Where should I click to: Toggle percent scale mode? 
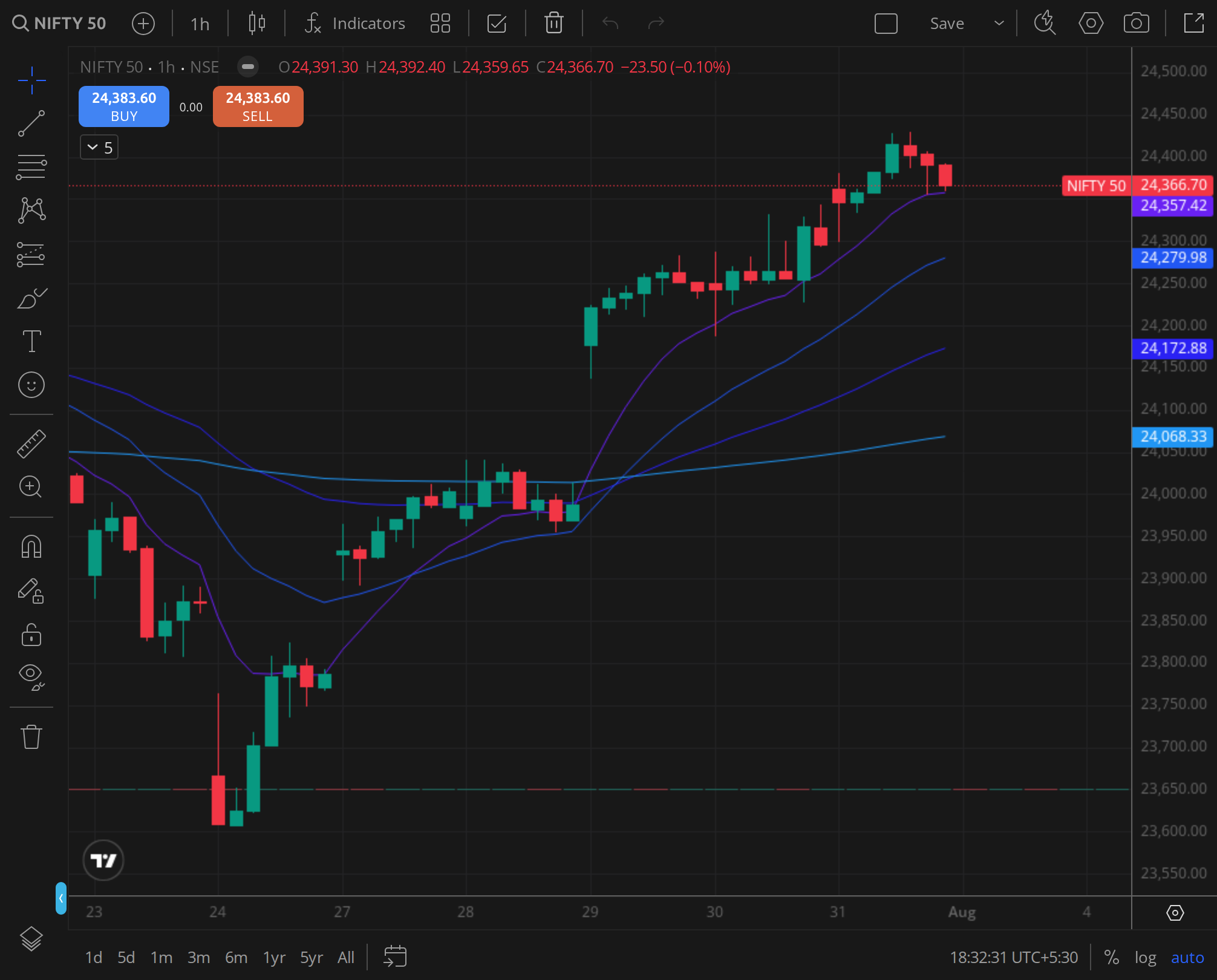click(1111, 958)
